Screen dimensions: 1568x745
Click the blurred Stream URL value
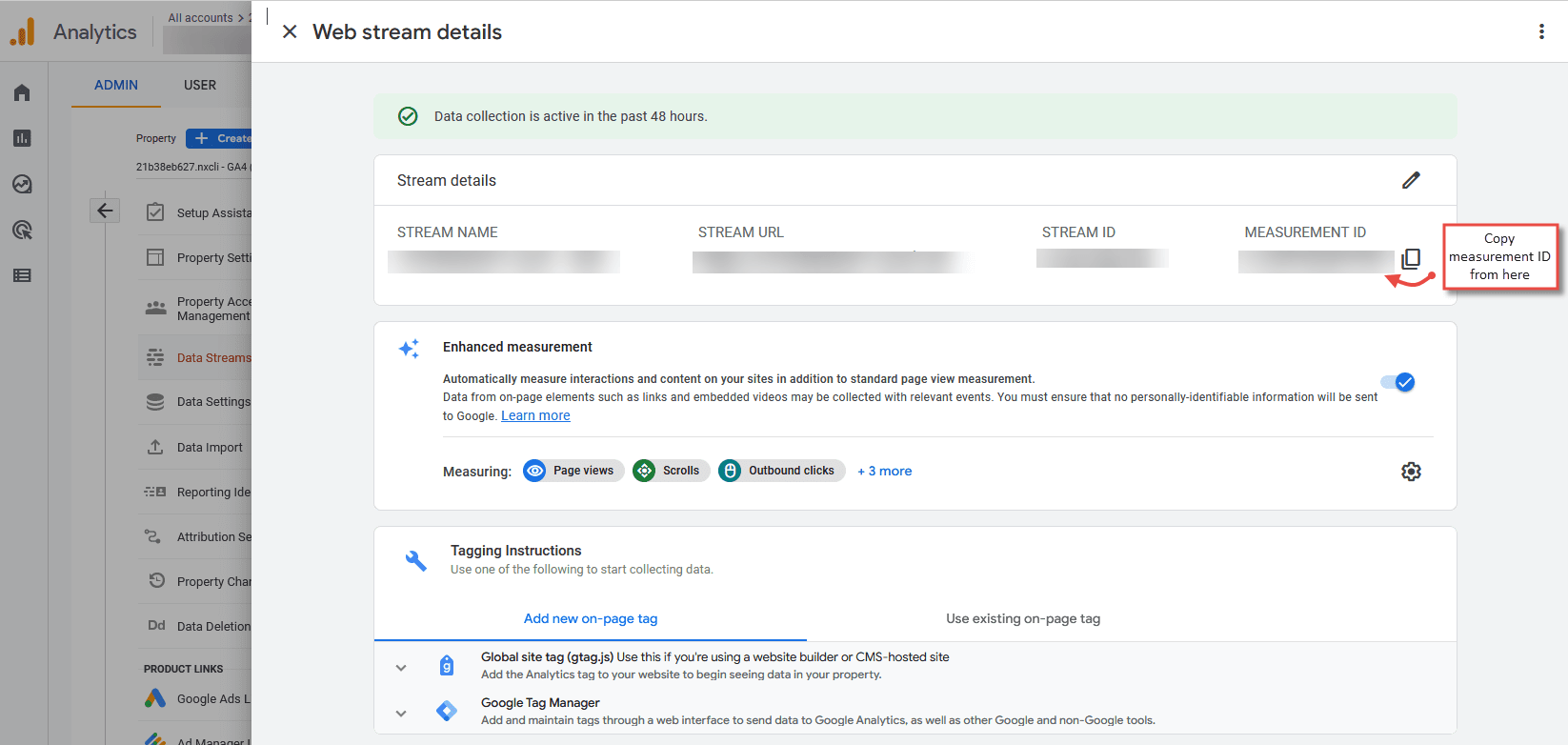829,262
